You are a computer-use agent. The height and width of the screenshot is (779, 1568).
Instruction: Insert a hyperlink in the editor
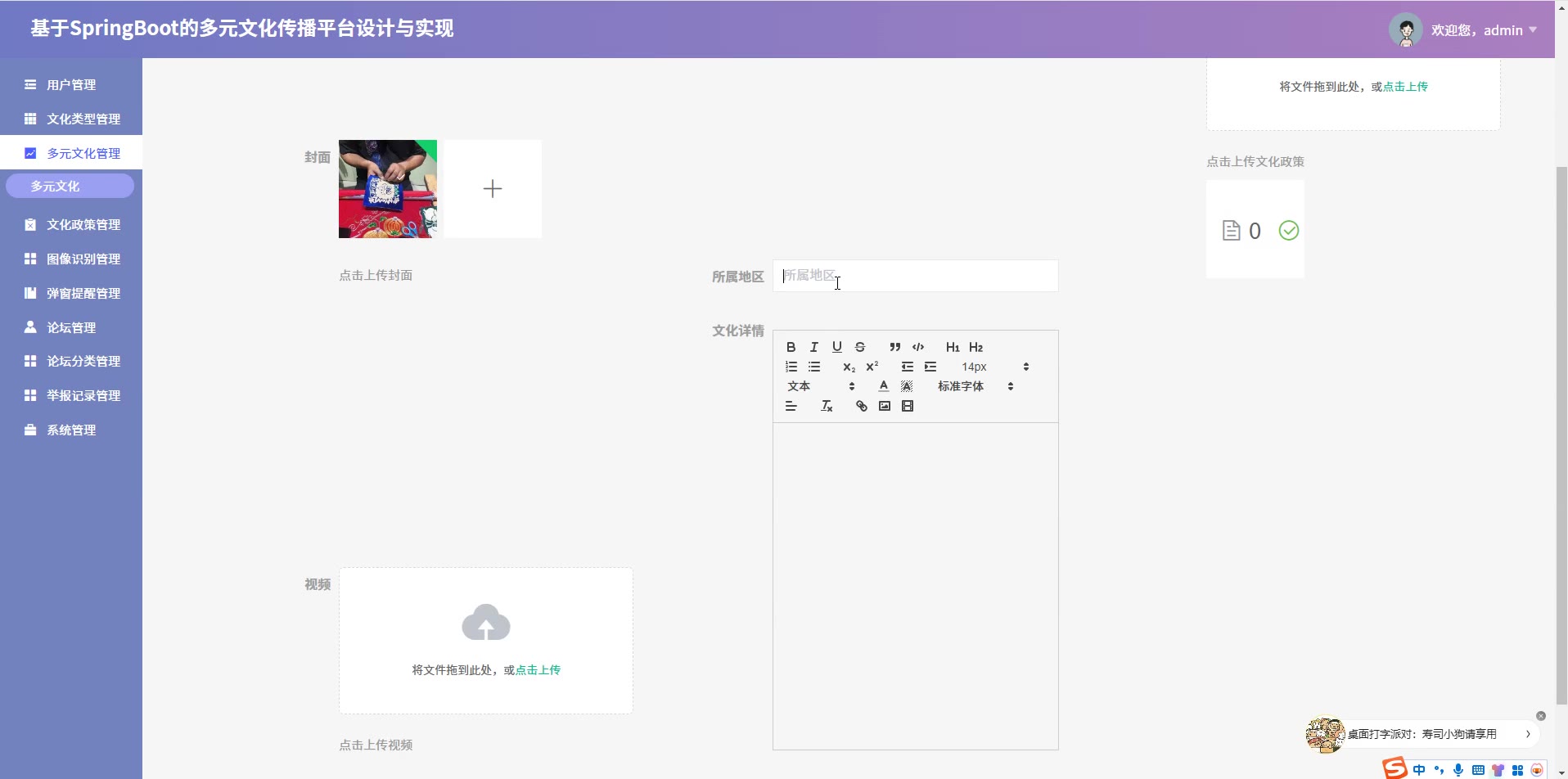pyautogui.click(x=861, y=406)
